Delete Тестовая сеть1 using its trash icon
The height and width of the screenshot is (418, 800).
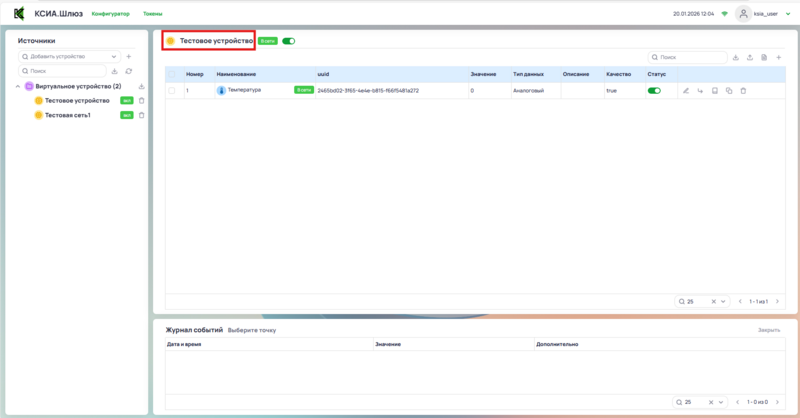point(141,115)
